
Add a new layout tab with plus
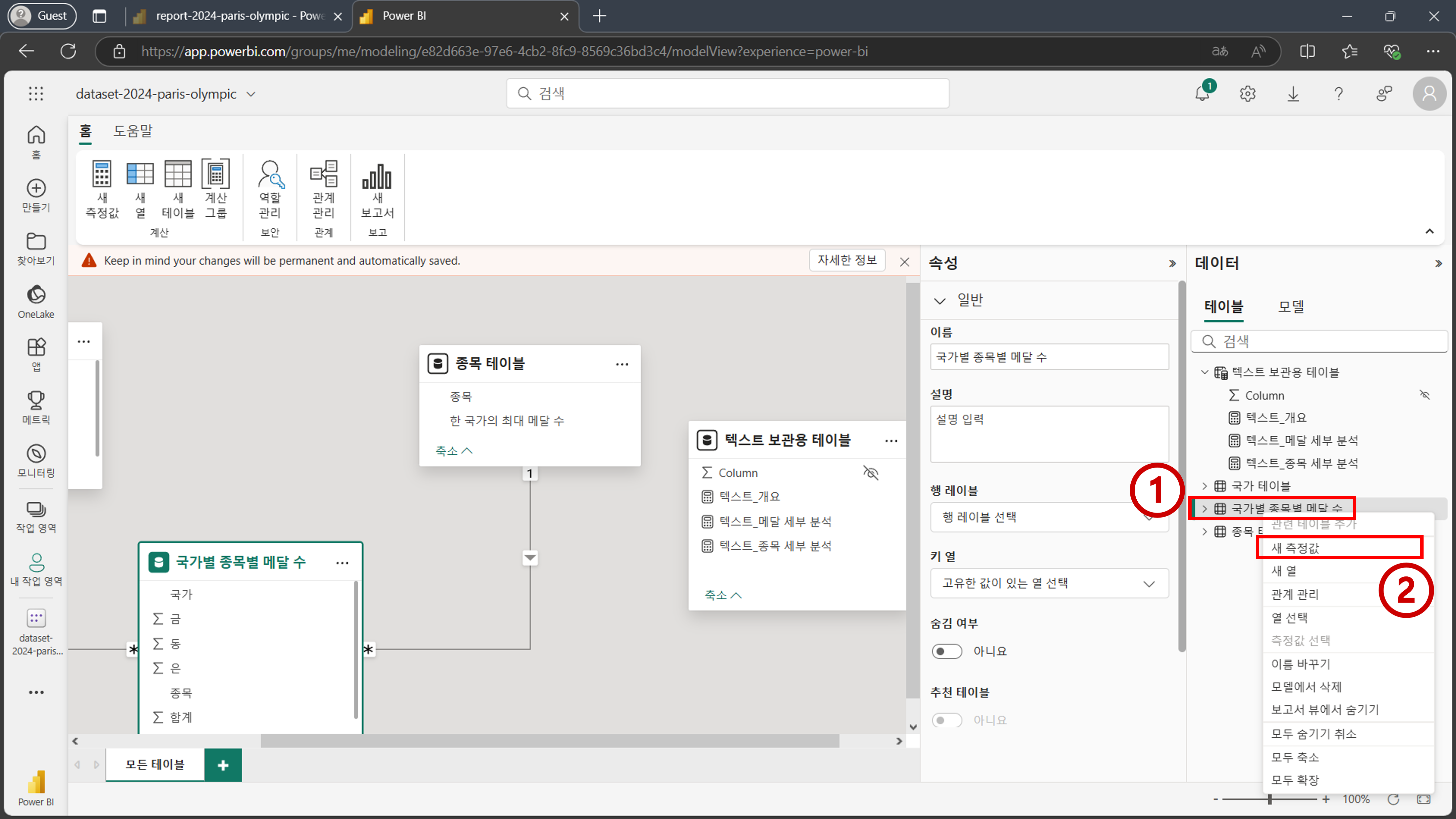click(x=223, y=765)
